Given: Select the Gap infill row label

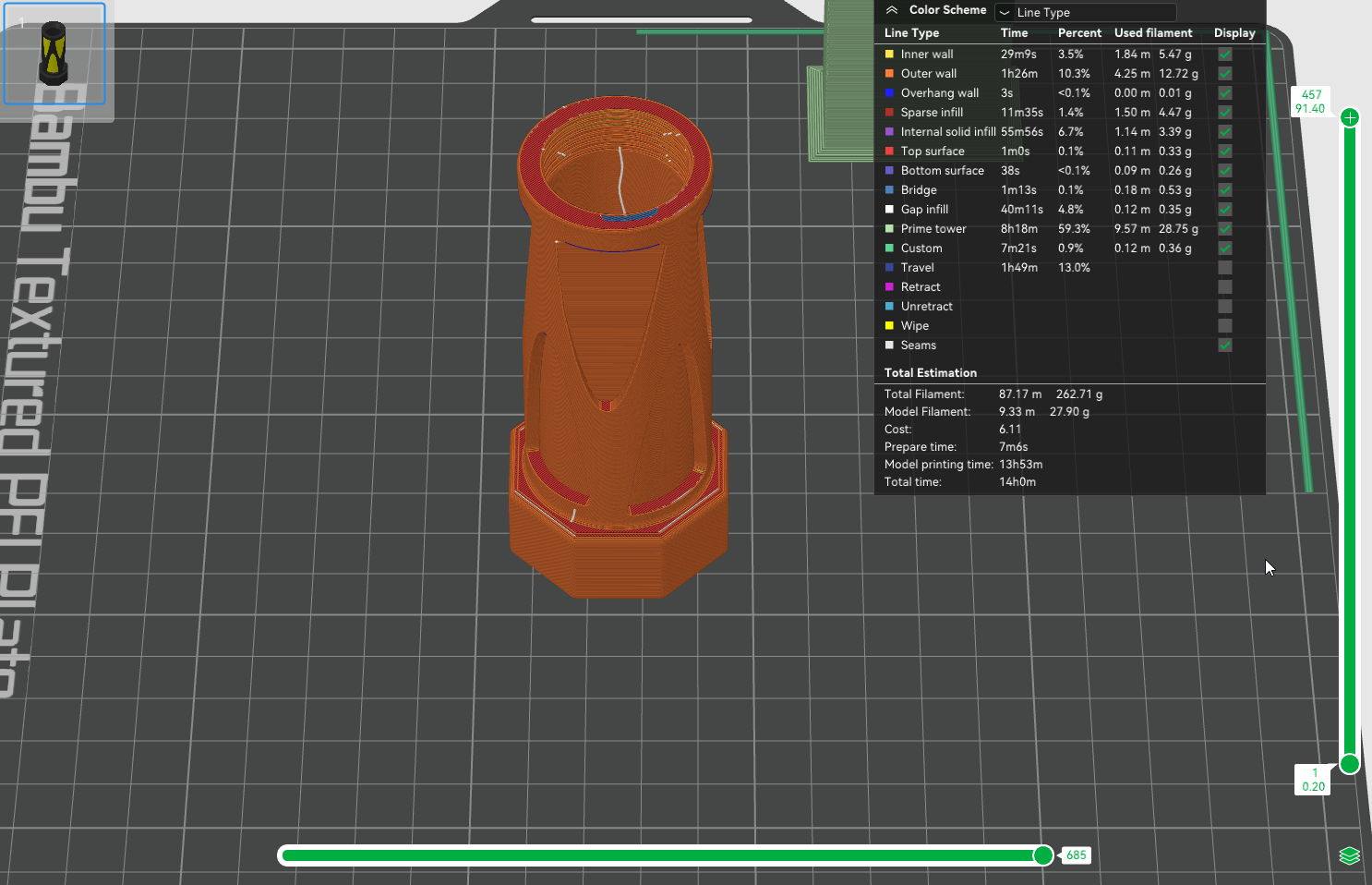Looking at the screenshot, I should (x=924, y=210).
